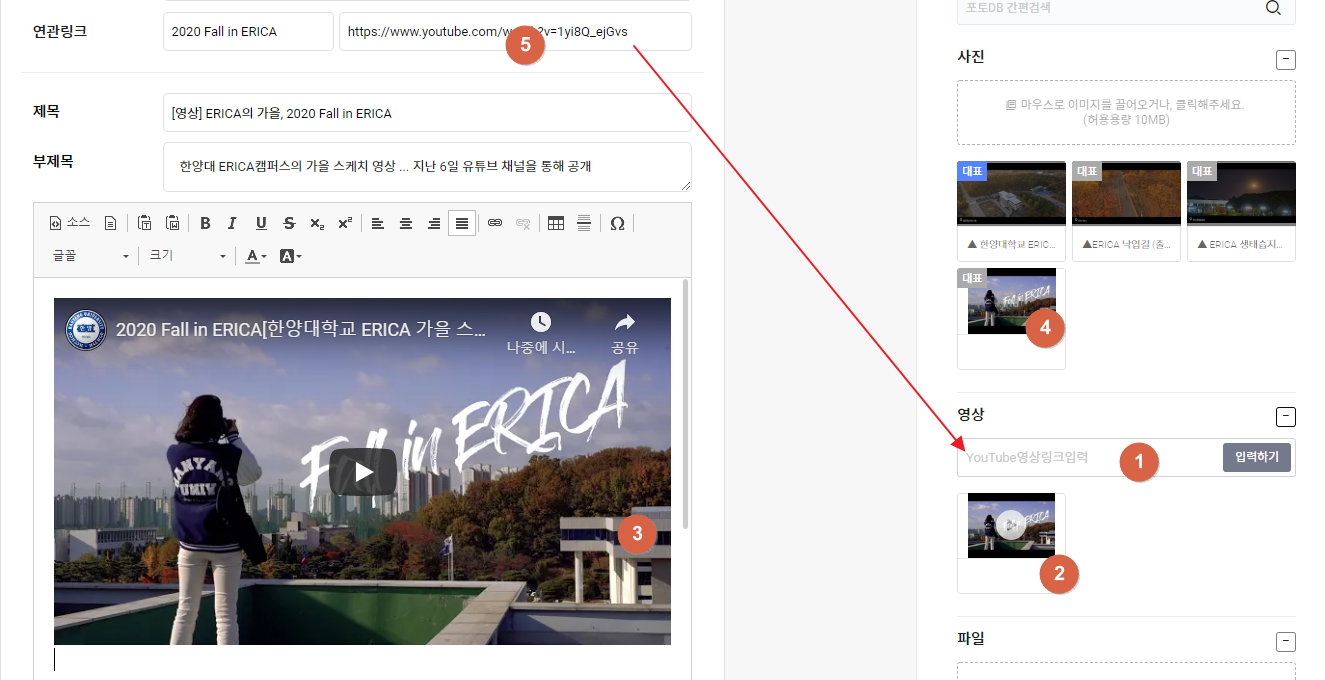Click 공유 share on the embedded video
Image resolution: width=1325 pixels, height=680 pixels.
click(625, 333)
